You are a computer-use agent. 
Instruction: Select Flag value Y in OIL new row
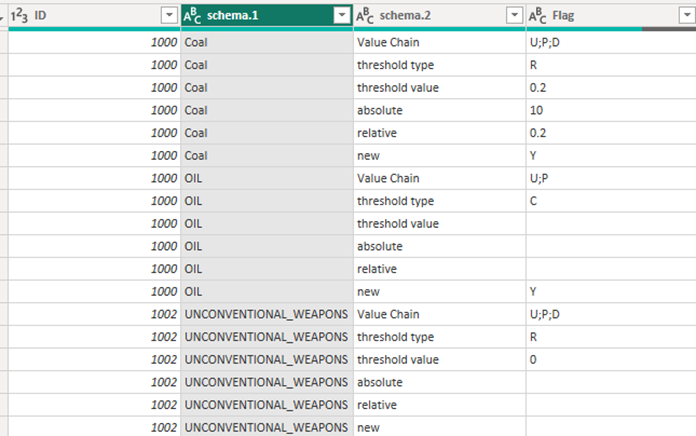(611, 292)
